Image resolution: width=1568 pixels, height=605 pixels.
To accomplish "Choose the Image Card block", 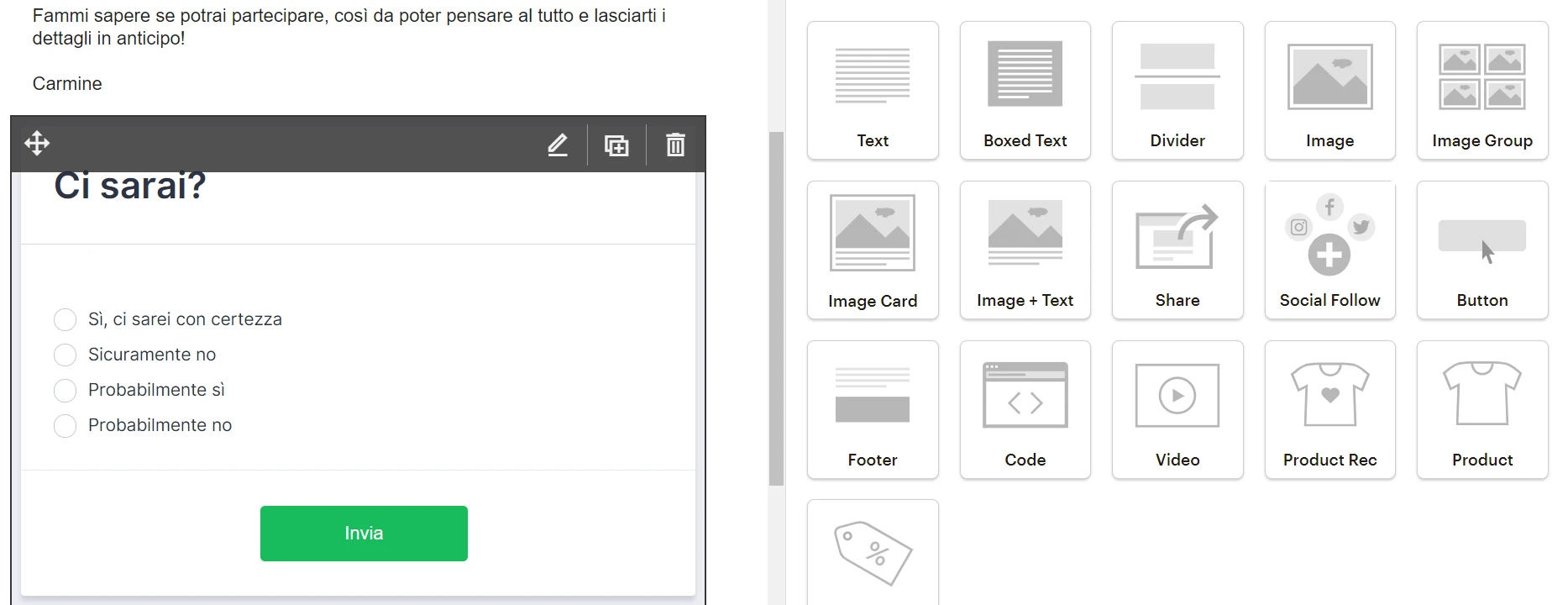I will [x=873, y=250].
